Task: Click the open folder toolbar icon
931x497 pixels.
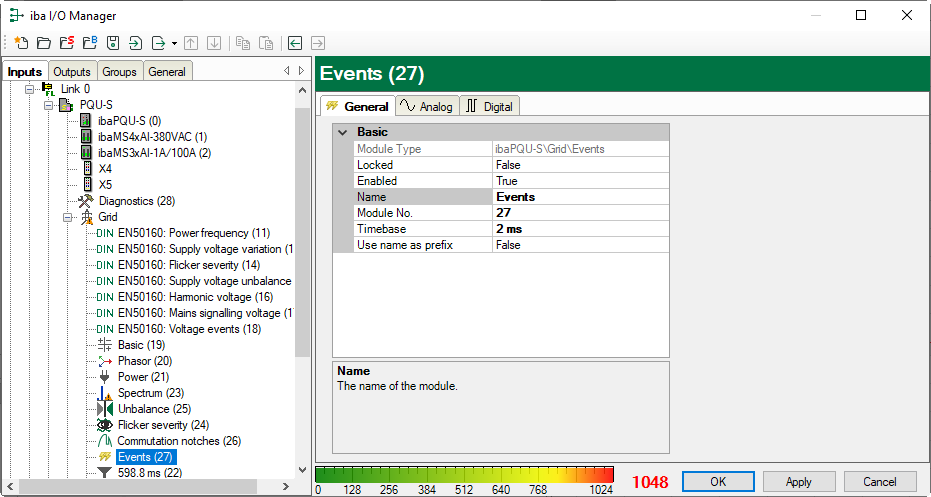Action: (43, 43)
